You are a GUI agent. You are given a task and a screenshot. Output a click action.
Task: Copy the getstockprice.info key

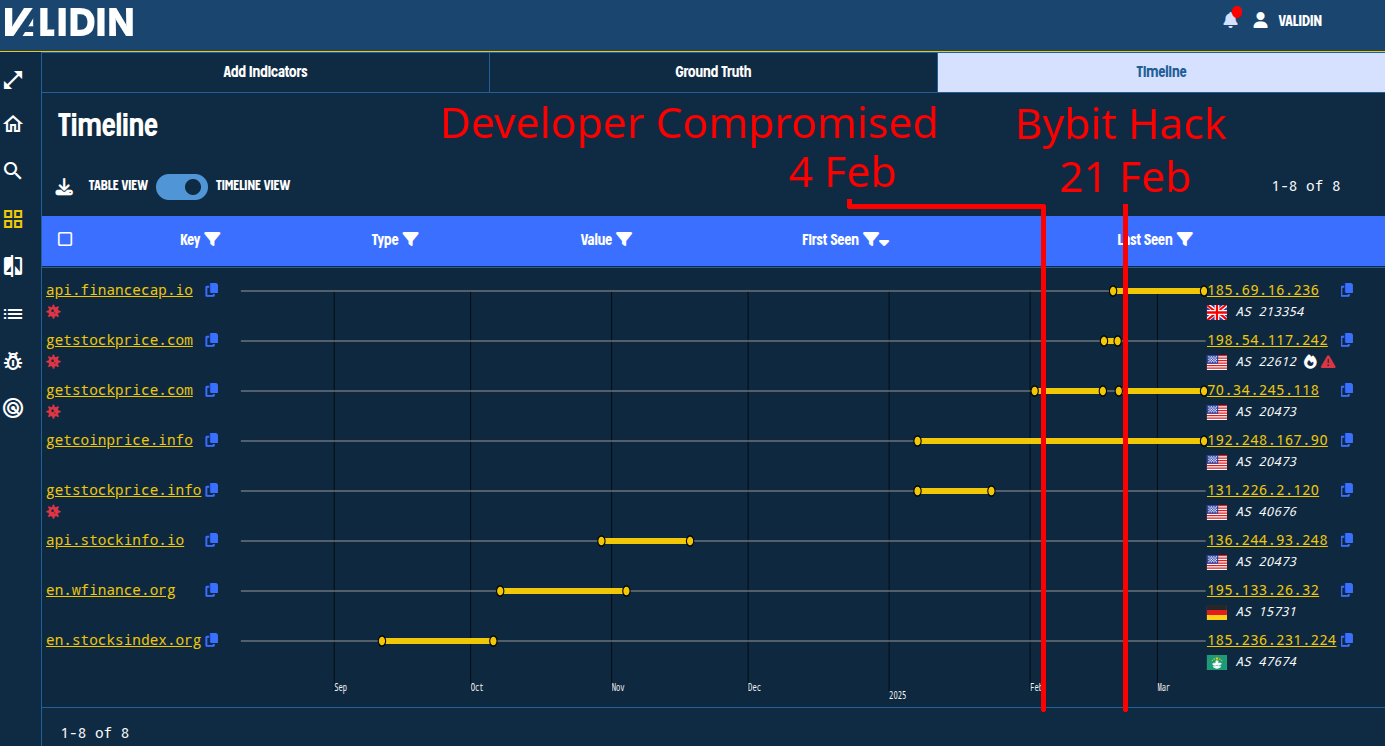212,490
